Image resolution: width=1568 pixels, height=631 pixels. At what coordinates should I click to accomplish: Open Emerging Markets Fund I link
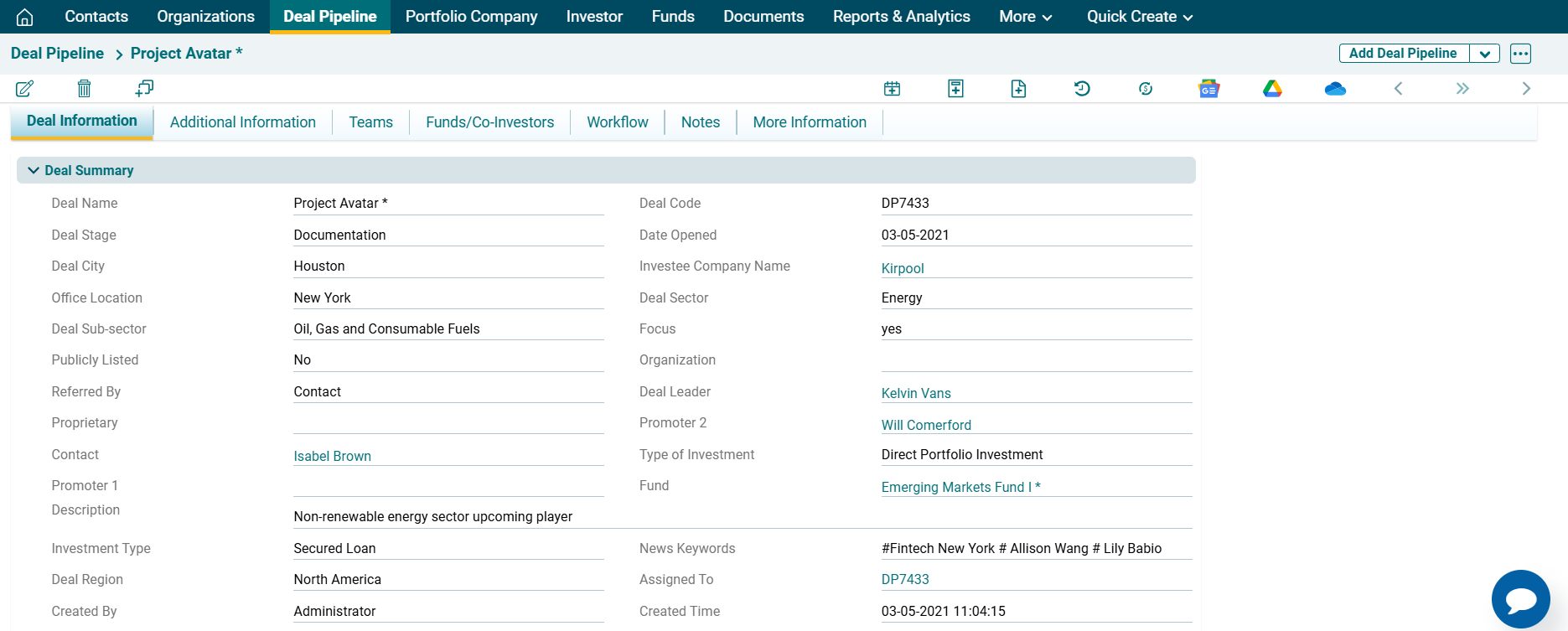pos(960,487)
